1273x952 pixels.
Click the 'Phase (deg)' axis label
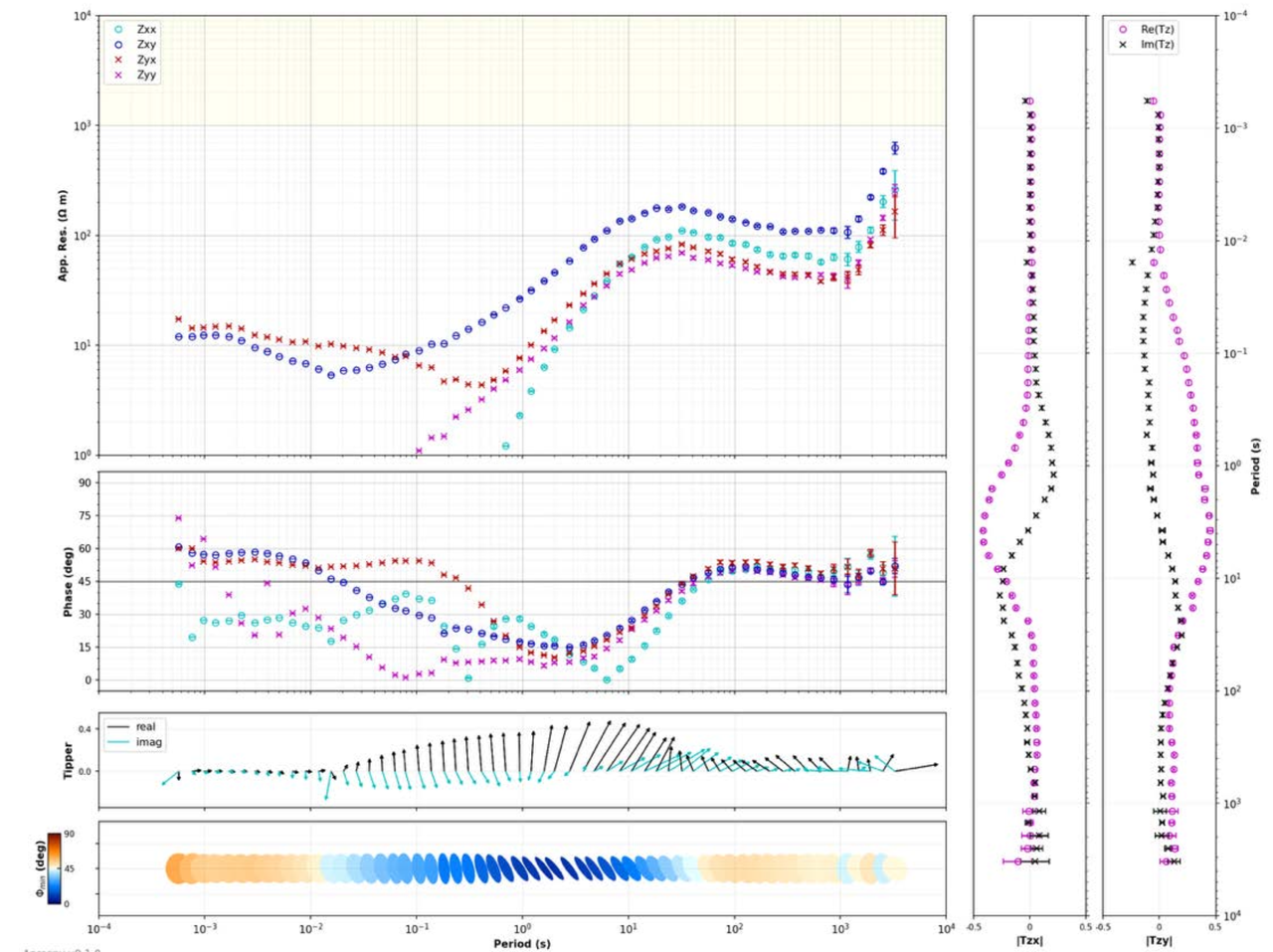69,581
